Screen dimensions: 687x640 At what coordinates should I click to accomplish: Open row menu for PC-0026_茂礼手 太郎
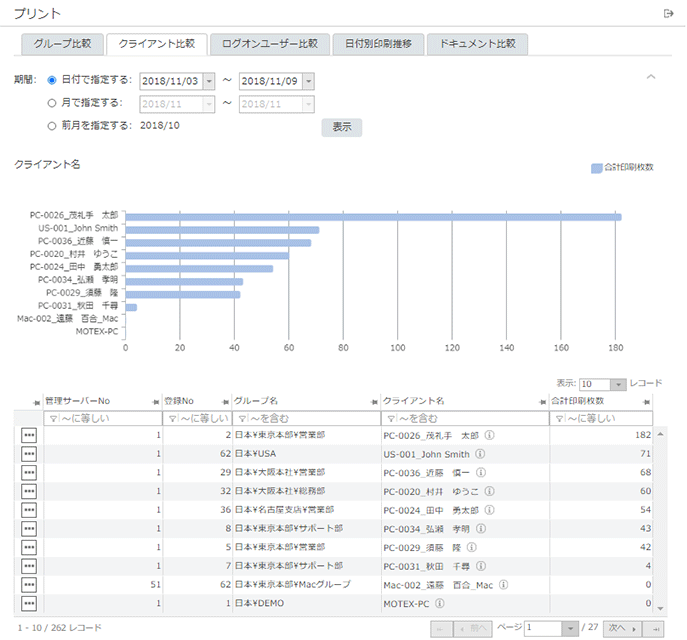tap(29, 436)
